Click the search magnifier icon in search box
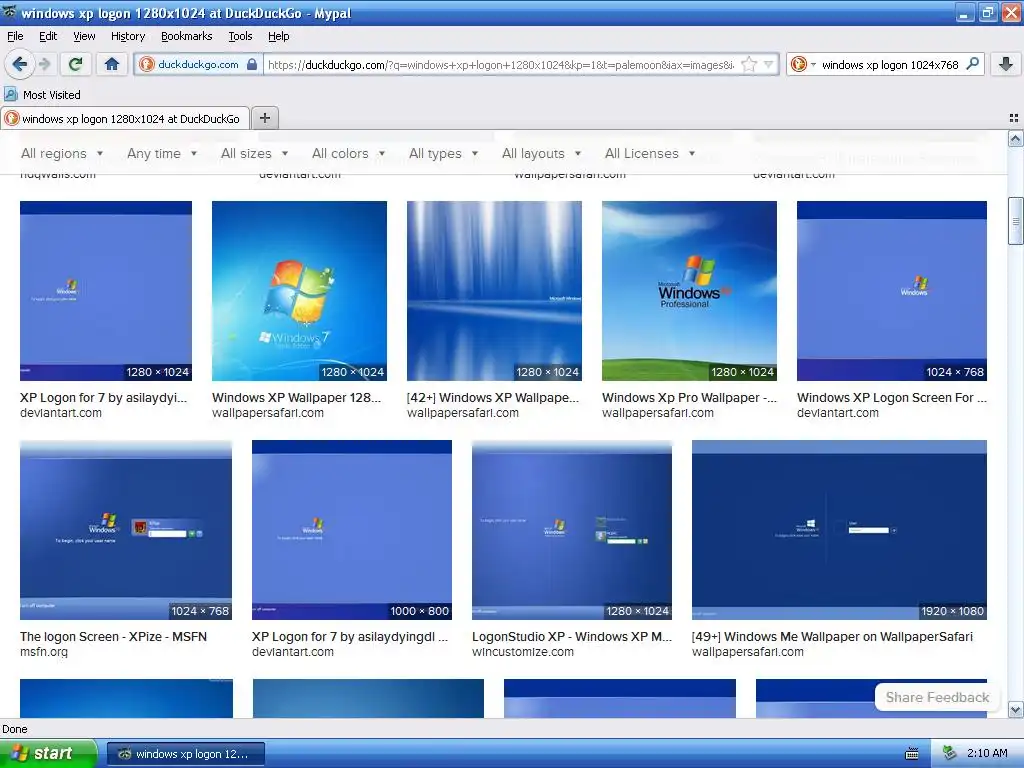The width and height of the screenshot is (1024, 768). pos(972,64)
